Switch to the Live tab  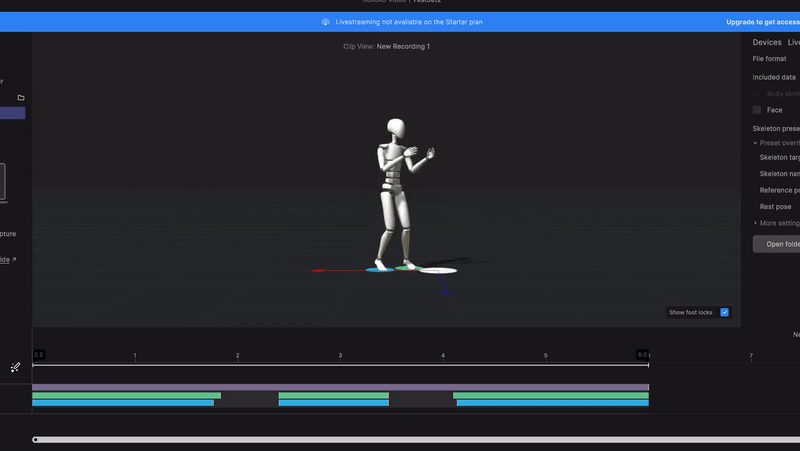pos(794,43)
